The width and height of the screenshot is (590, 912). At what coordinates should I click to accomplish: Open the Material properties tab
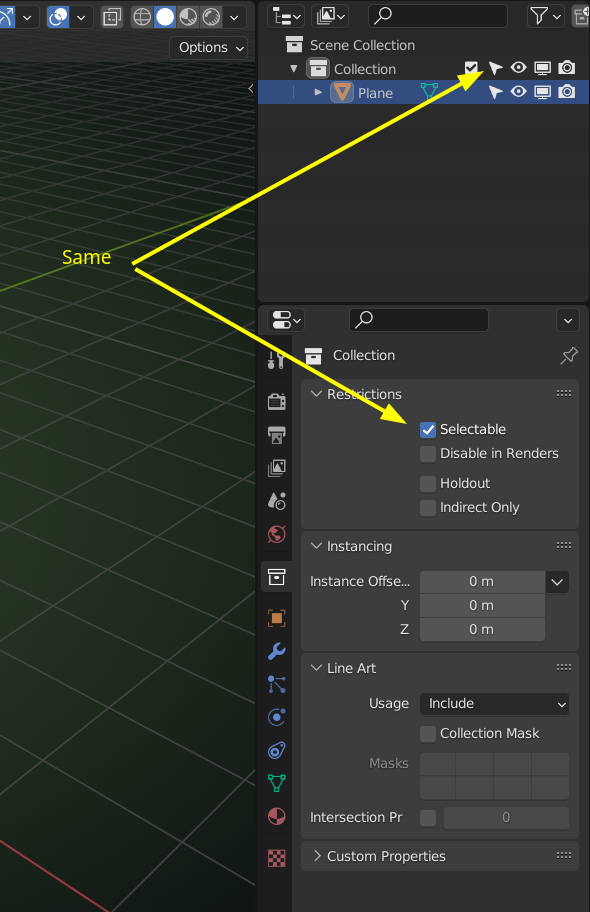pos(276,816)
